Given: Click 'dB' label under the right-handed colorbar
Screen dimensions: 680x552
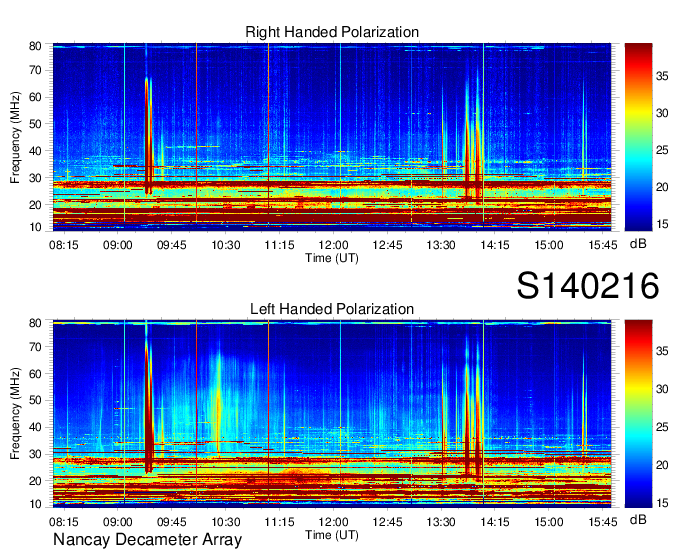Looking at the screenshot, I should coord(638,244).
